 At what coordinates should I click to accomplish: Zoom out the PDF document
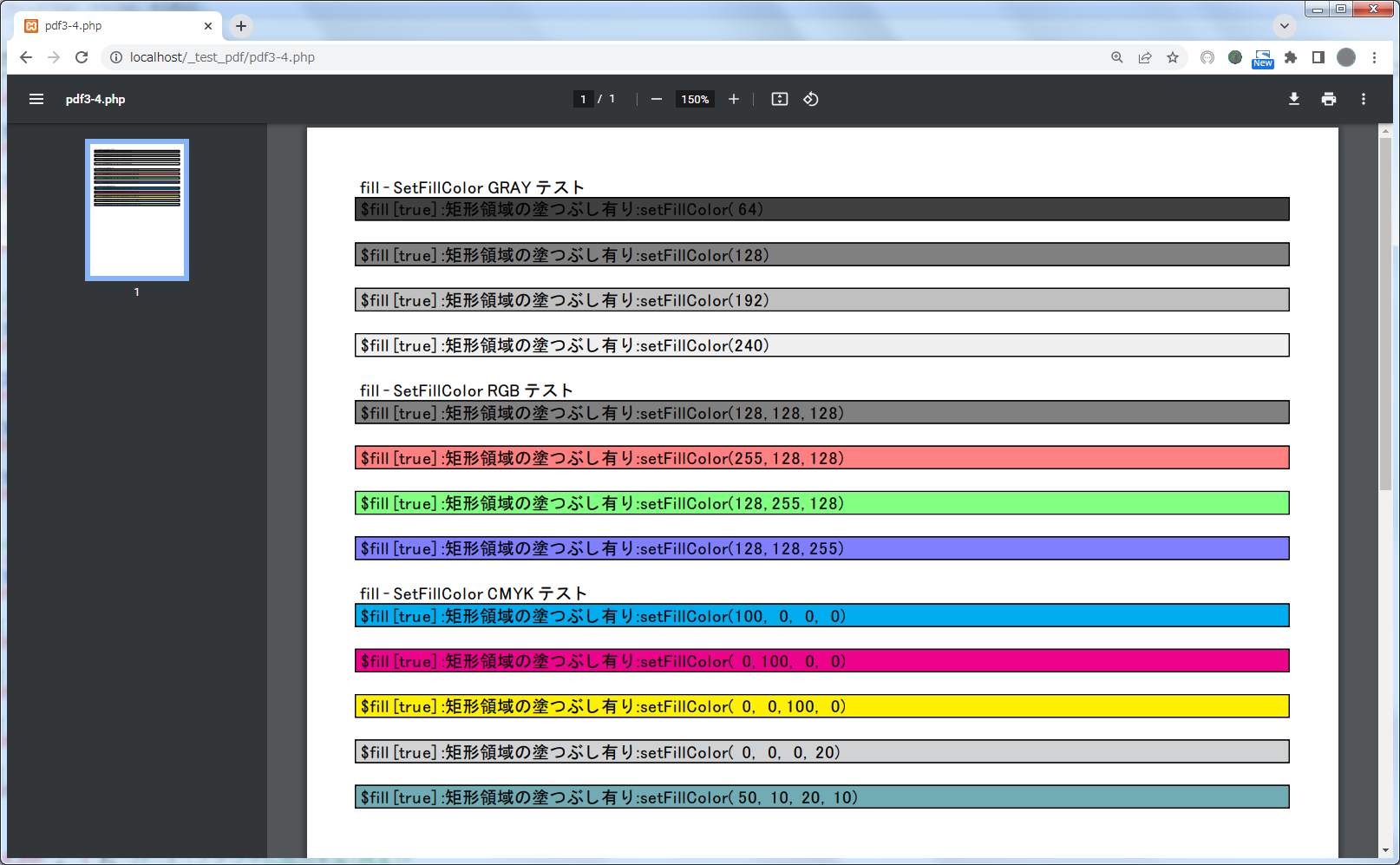pos(657,99)
